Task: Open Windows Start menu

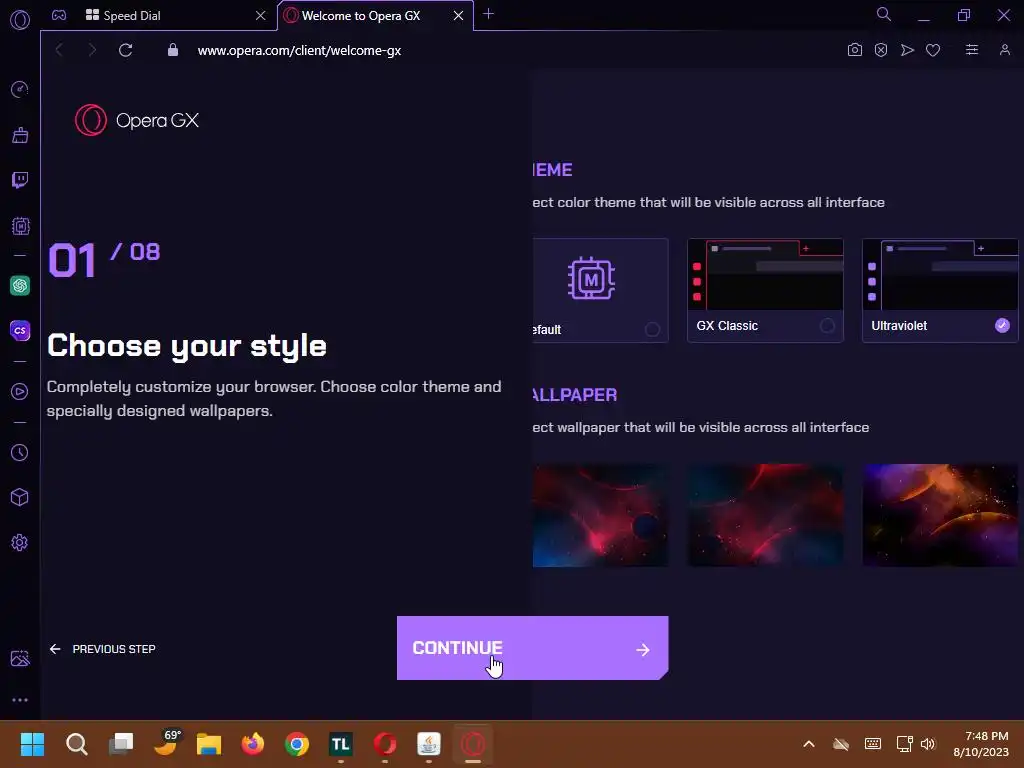Action: (32, 744)
